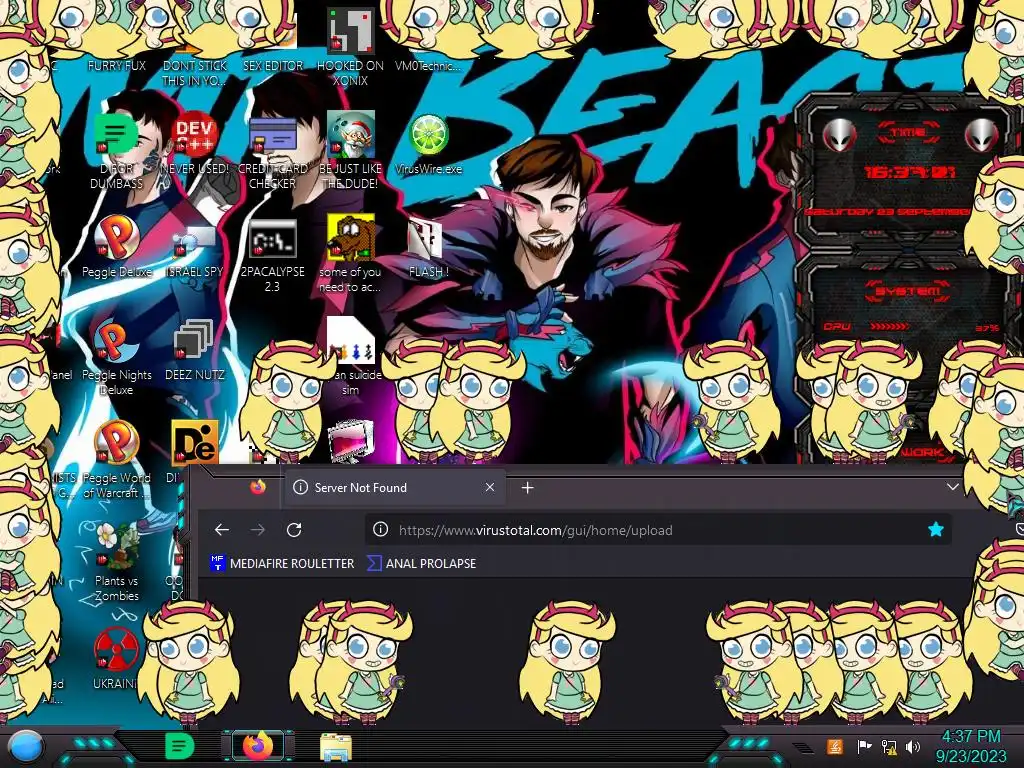Click the Firefox logo in the tab bar
Image resolution: width=1024 pixels, height=768 pixels.
pyautogui.click(x=258, y=487)
